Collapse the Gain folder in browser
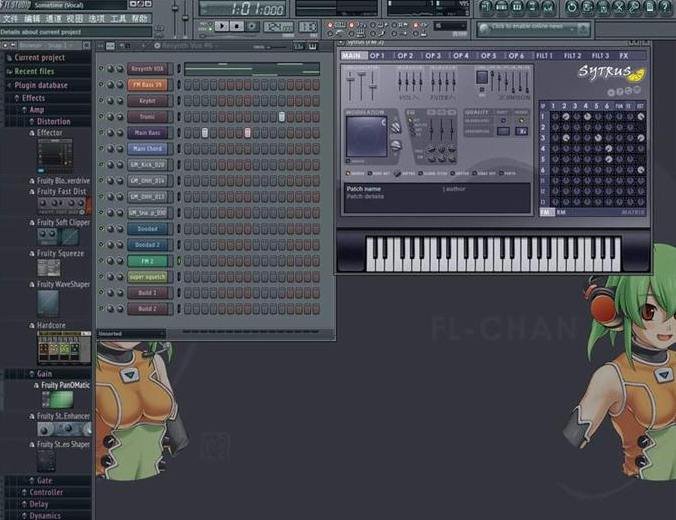The image size is (676, 520). pos(44,373)
